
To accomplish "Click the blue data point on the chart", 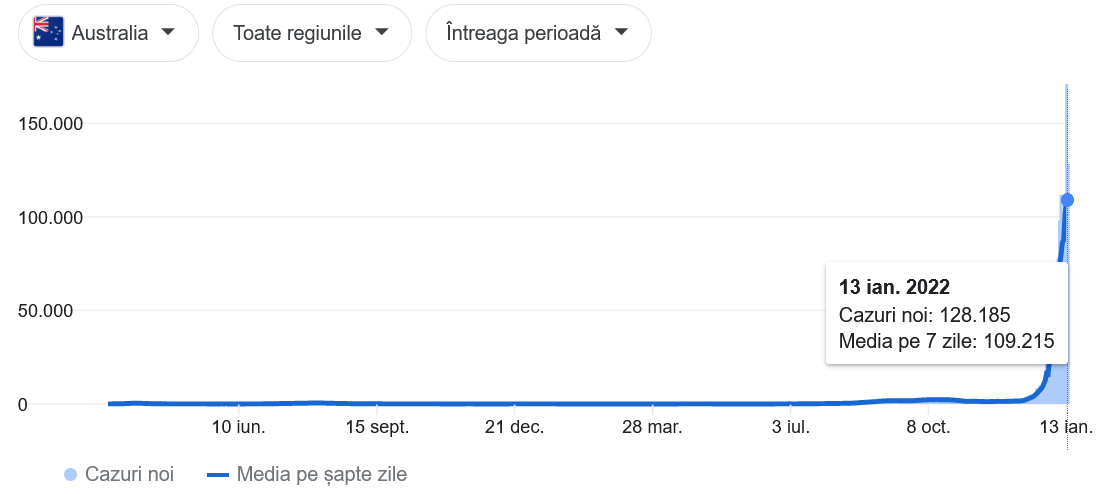I will (x=1067, y=200).
